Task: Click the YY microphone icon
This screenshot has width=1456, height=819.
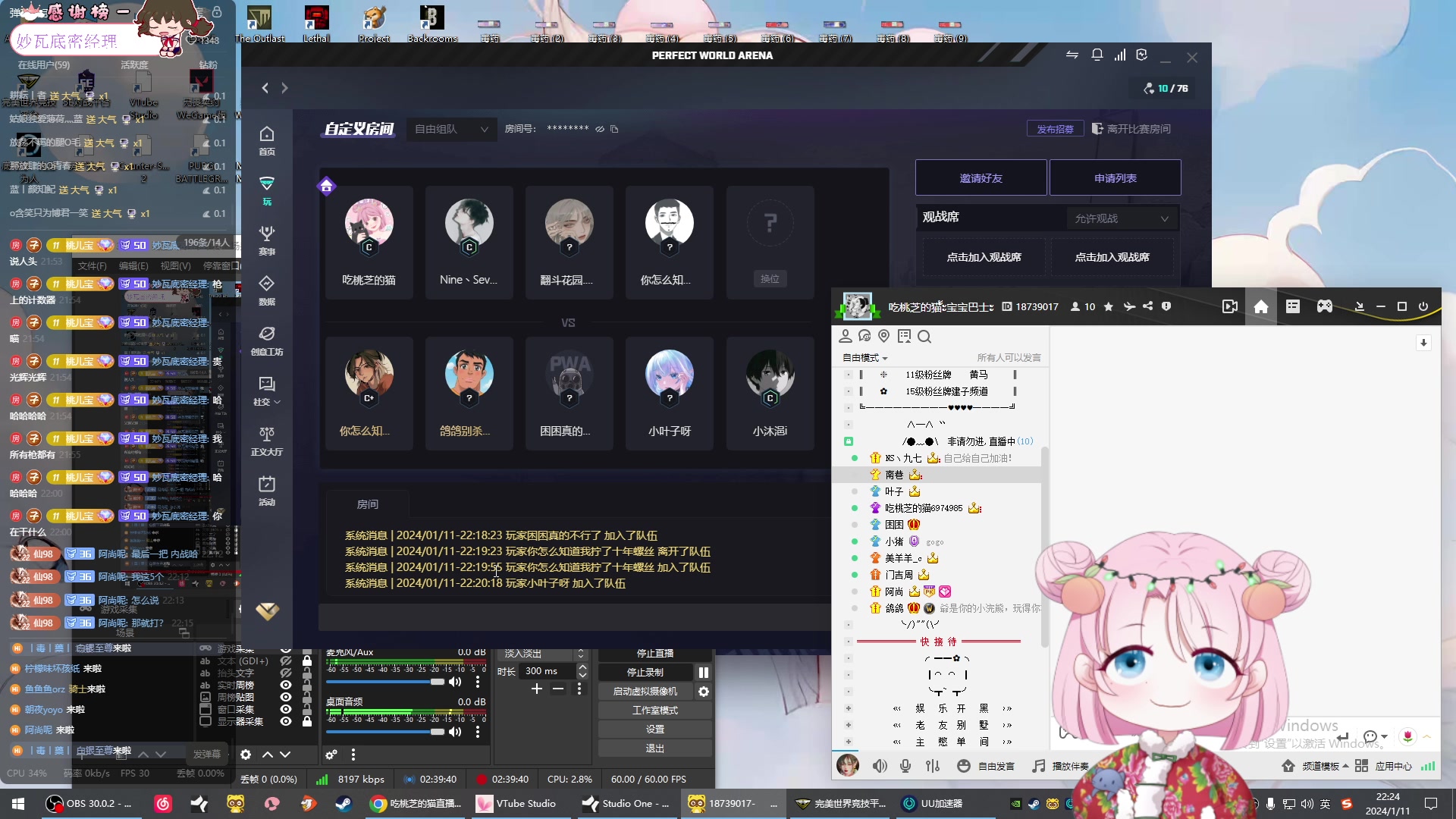Action: [905, 766]
